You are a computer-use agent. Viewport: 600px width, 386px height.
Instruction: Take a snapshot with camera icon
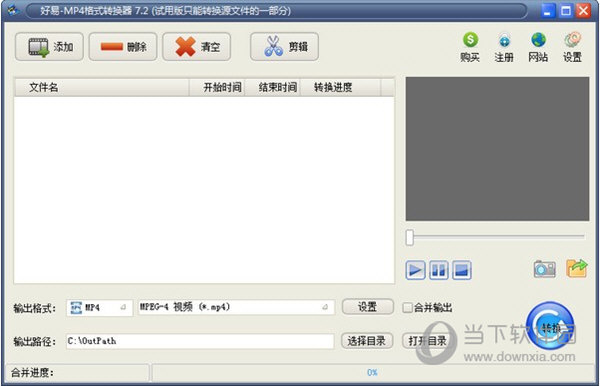click(x=545, y=269)
